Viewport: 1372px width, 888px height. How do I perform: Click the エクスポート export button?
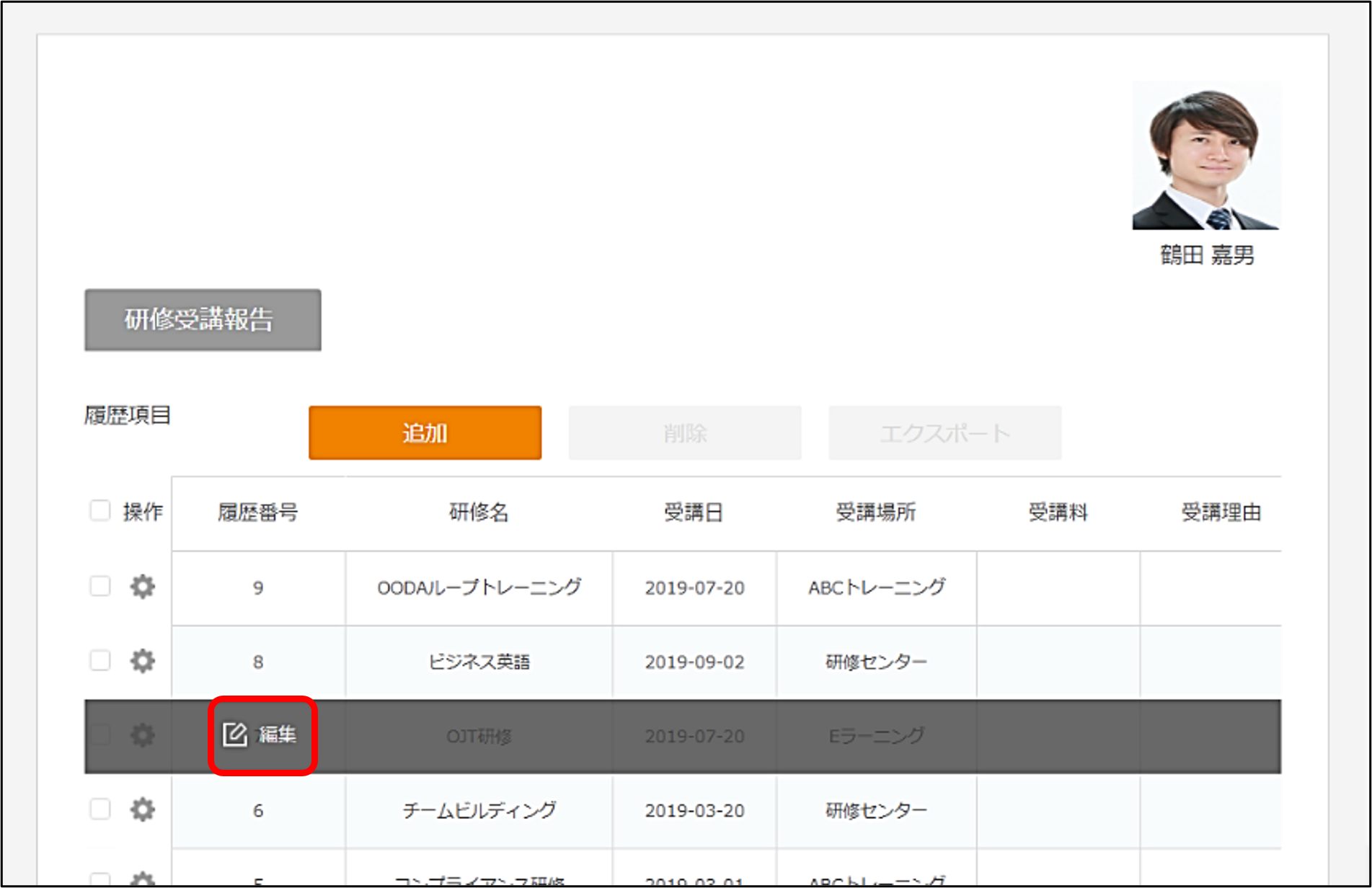point(944,432)
